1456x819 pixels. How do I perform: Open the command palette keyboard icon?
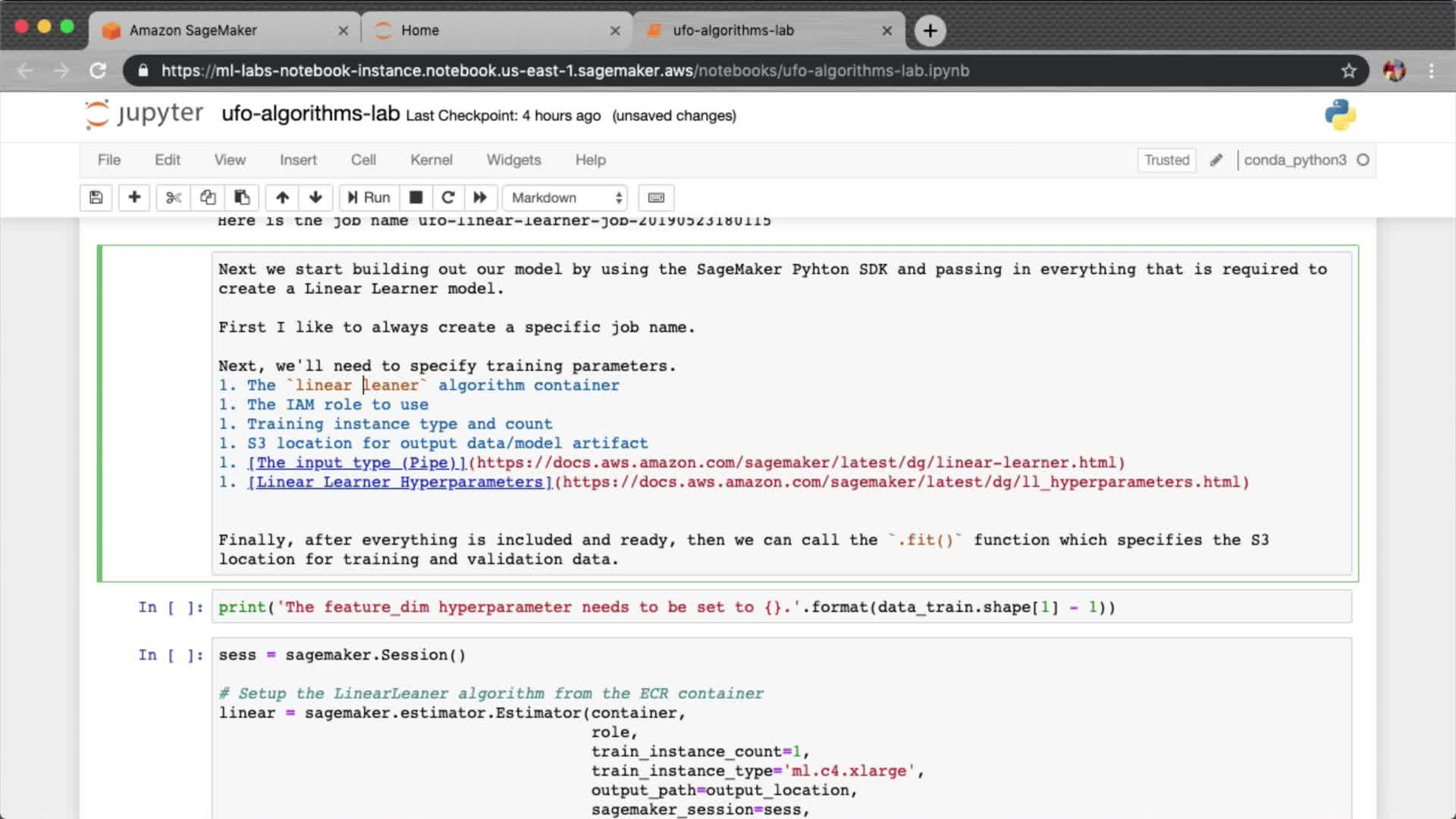click(656, 198)
